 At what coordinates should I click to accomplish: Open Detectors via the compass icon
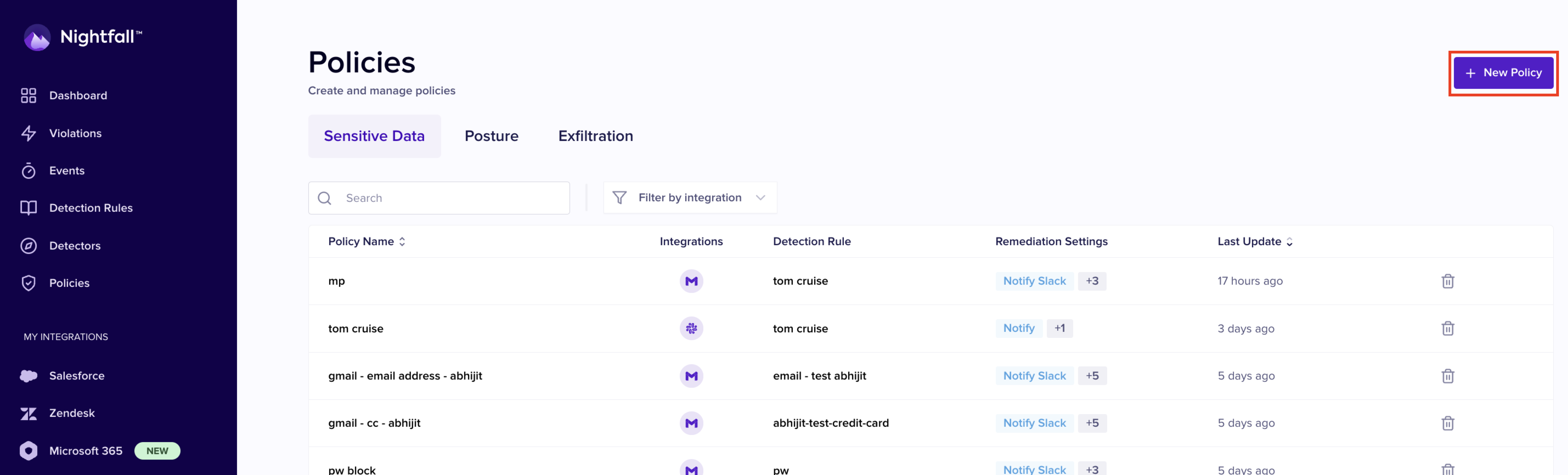point(29,246)
